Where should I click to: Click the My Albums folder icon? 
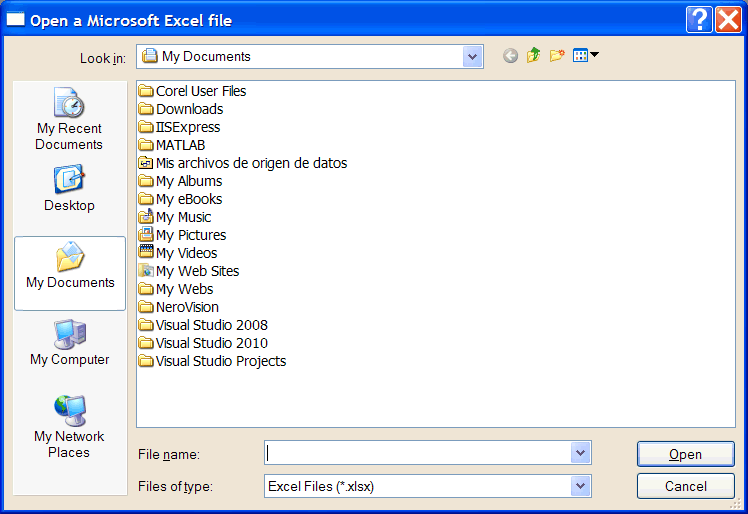[x=146, y=181]
